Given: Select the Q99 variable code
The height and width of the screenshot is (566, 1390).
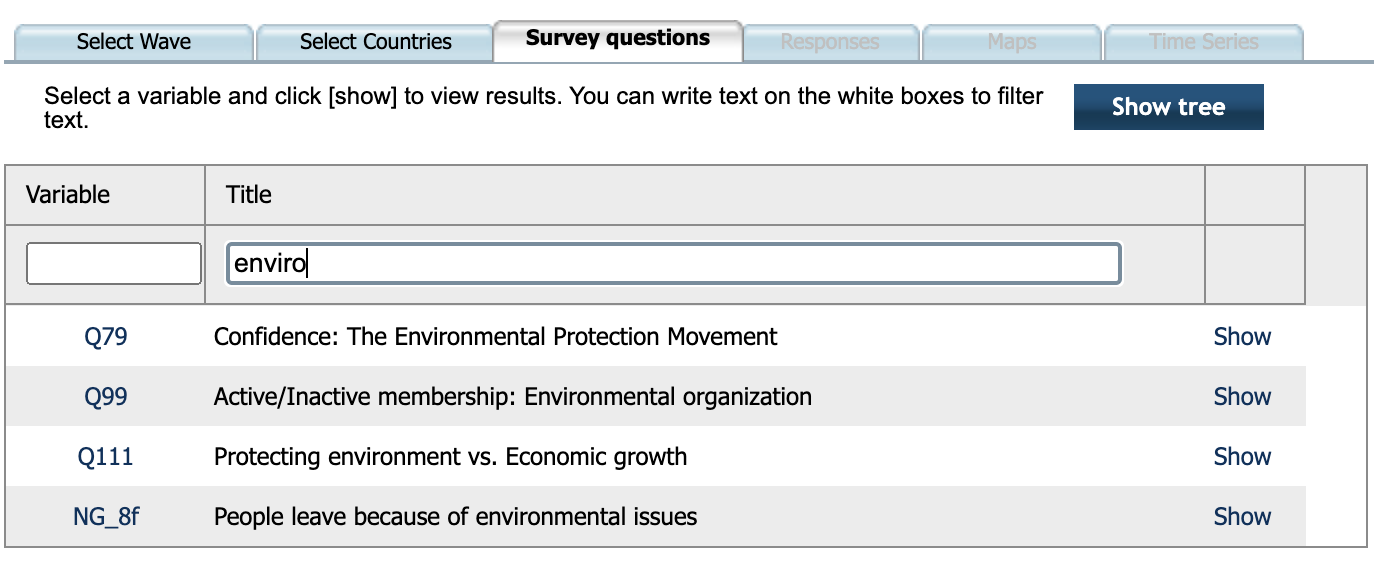Looking at the screenshot, I should (106, 397).
